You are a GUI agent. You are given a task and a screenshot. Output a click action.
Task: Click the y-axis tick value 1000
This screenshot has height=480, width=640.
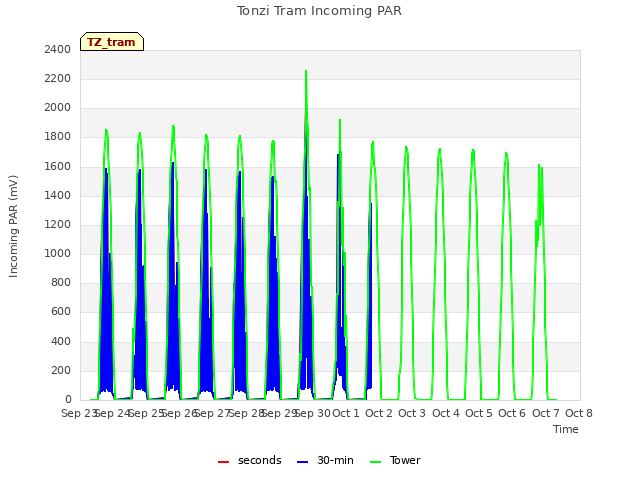coord(58,253)
